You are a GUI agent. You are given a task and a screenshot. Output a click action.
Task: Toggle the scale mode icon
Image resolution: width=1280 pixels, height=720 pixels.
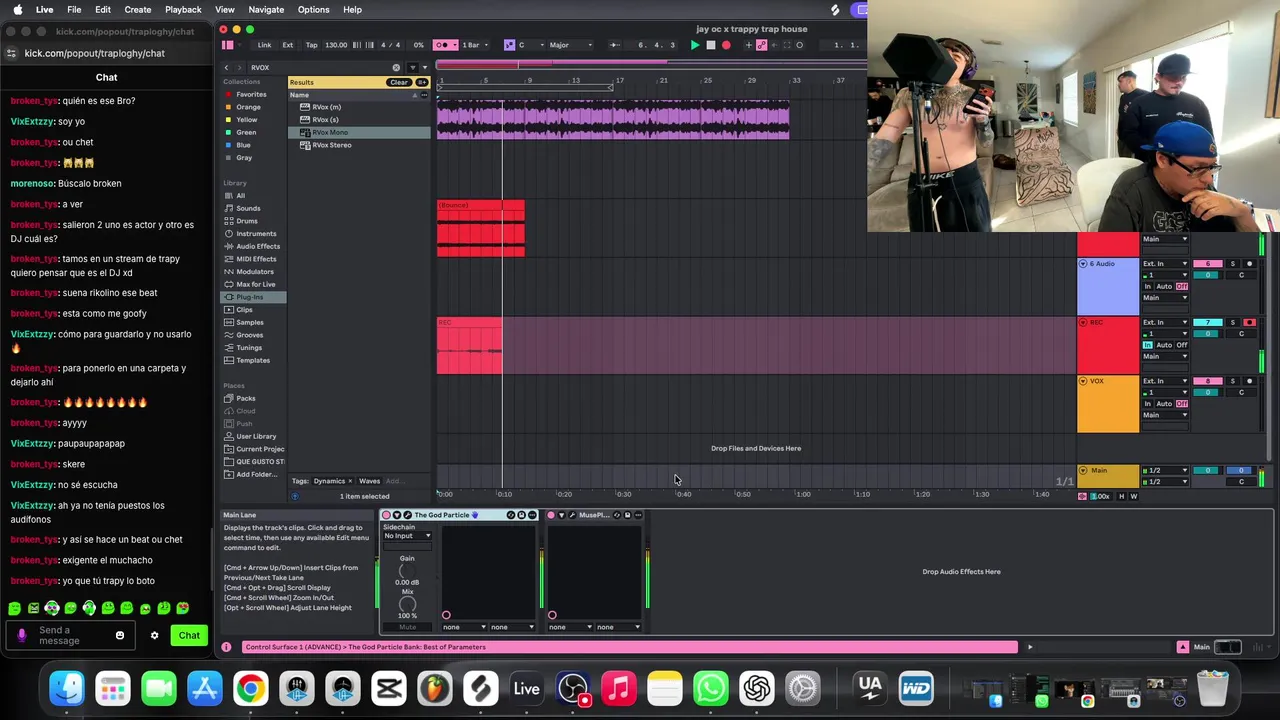point(509,45)
